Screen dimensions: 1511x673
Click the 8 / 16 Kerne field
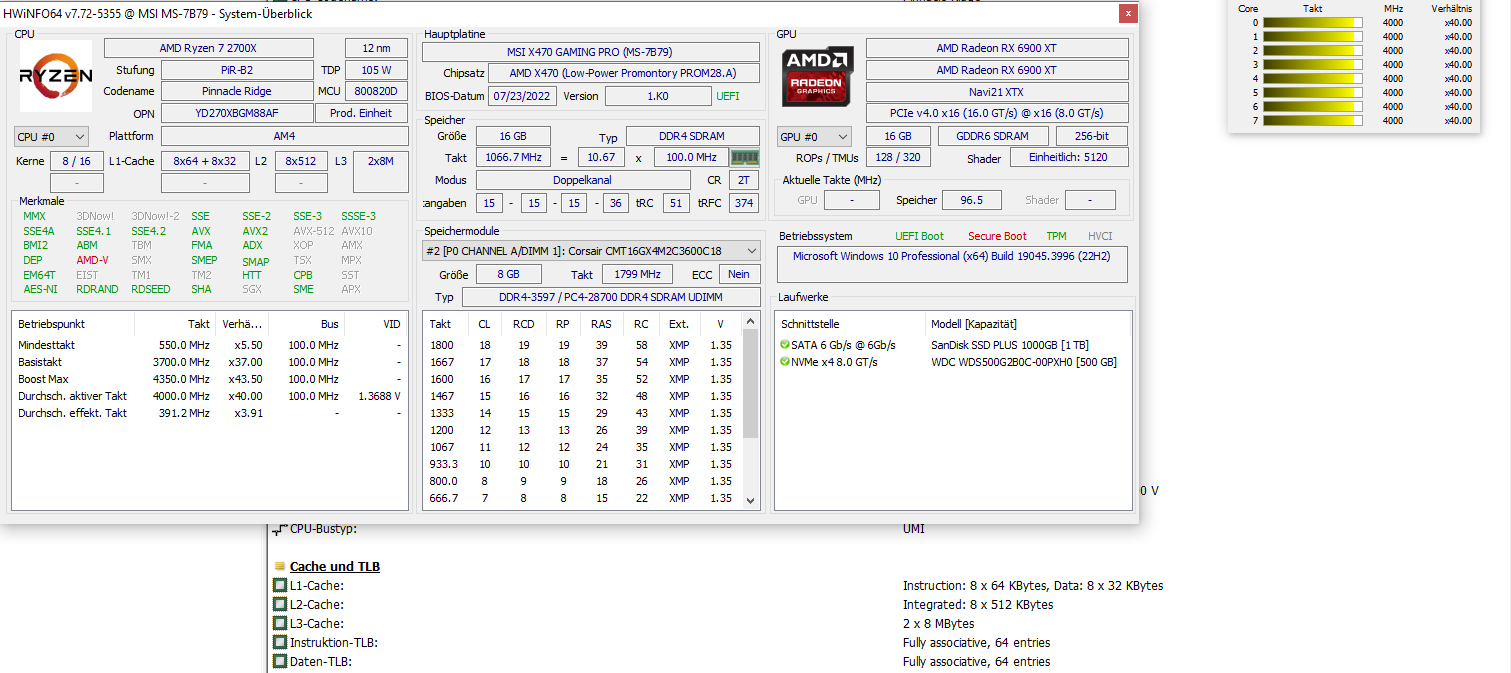point(76,161)
